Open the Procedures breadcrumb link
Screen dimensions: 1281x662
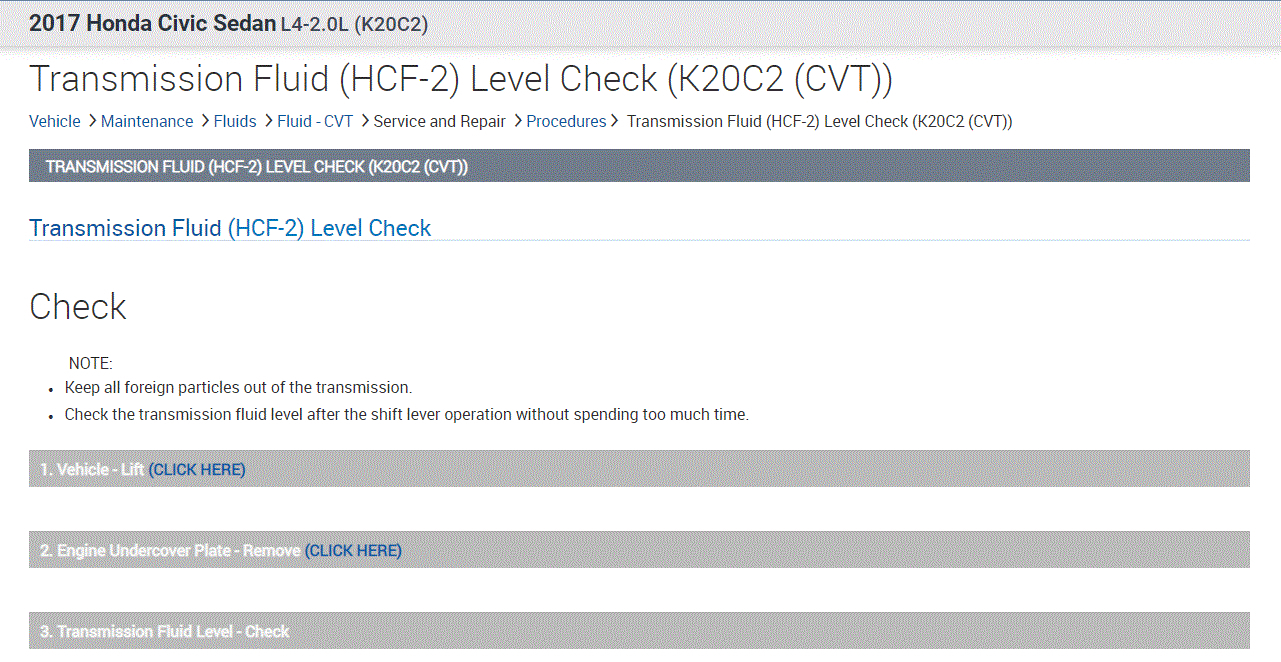566,121
